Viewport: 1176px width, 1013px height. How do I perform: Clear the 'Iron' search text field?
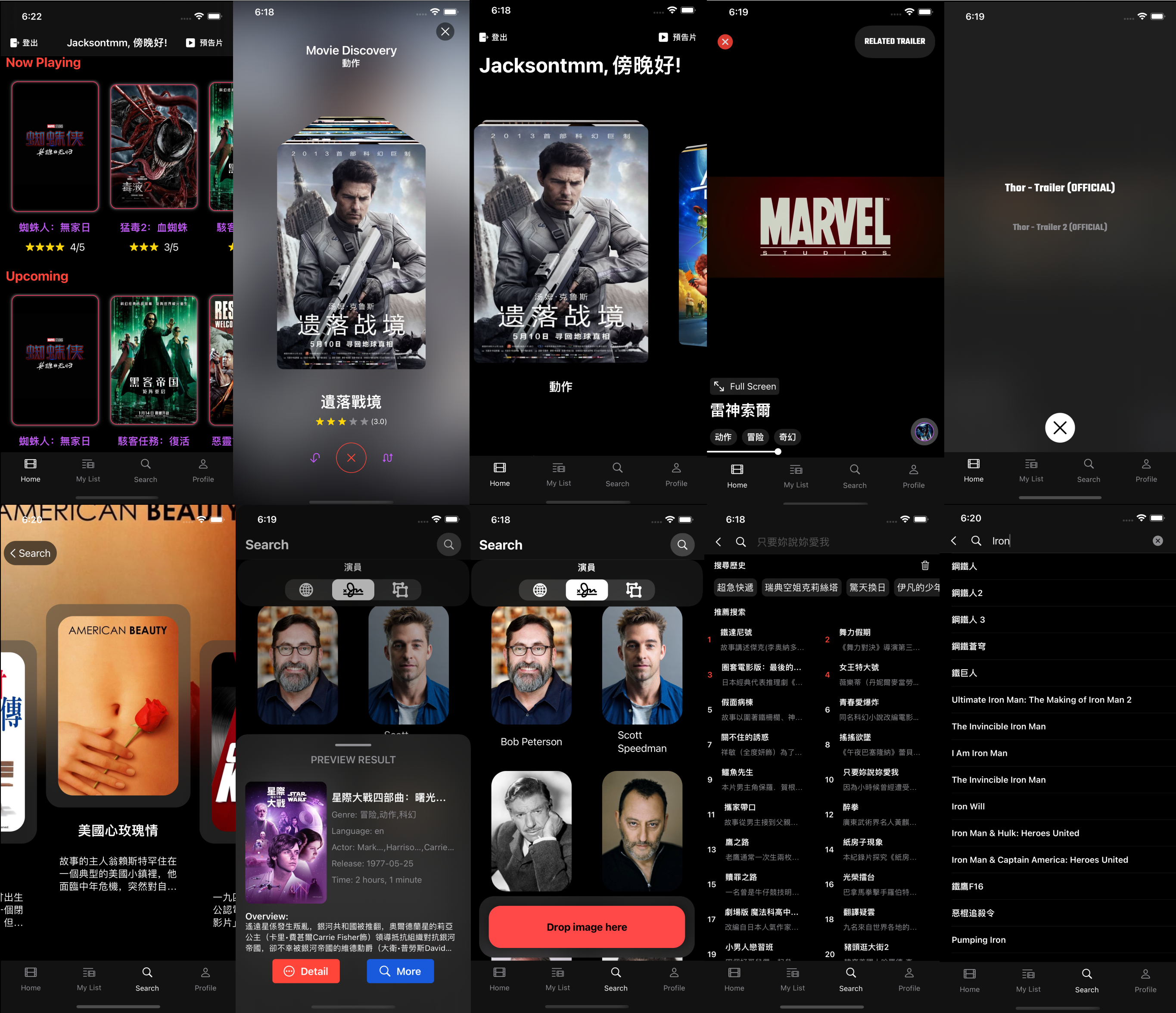pyautogui.click(x=1157, y=541)
